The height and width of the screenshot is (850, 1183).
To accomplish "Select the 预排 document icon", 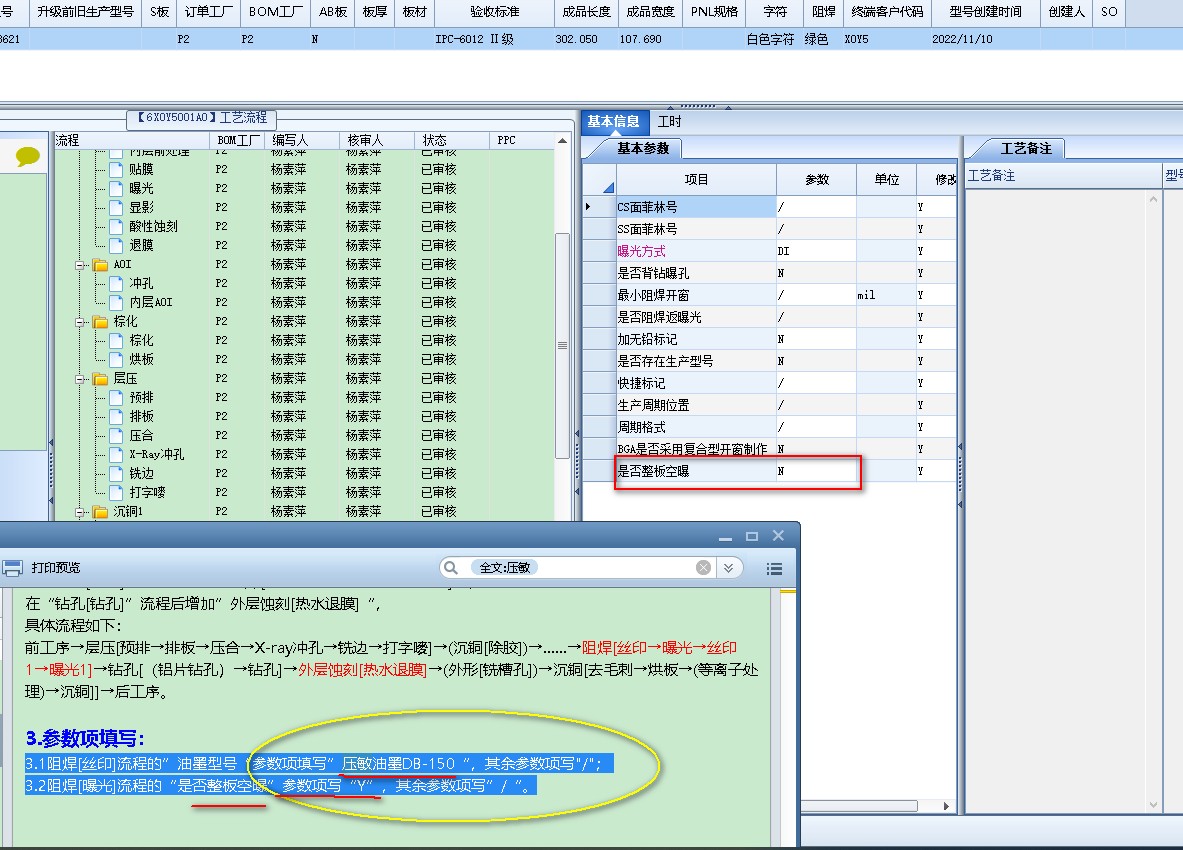I will [x=116, y=397].
